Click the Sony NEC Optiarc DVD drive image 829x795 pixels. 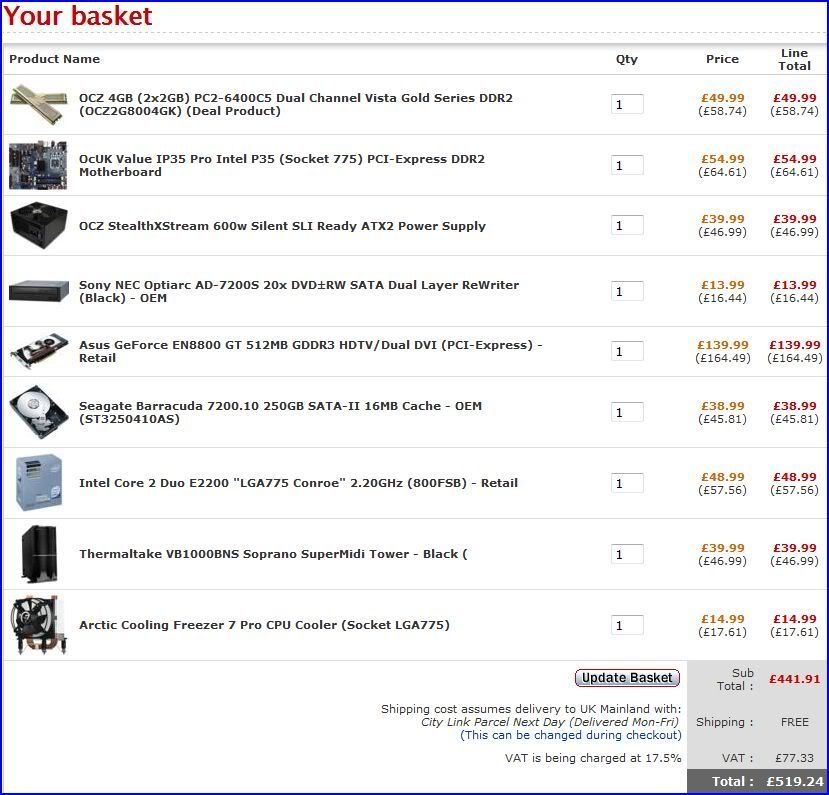click(x=39, y=291)
